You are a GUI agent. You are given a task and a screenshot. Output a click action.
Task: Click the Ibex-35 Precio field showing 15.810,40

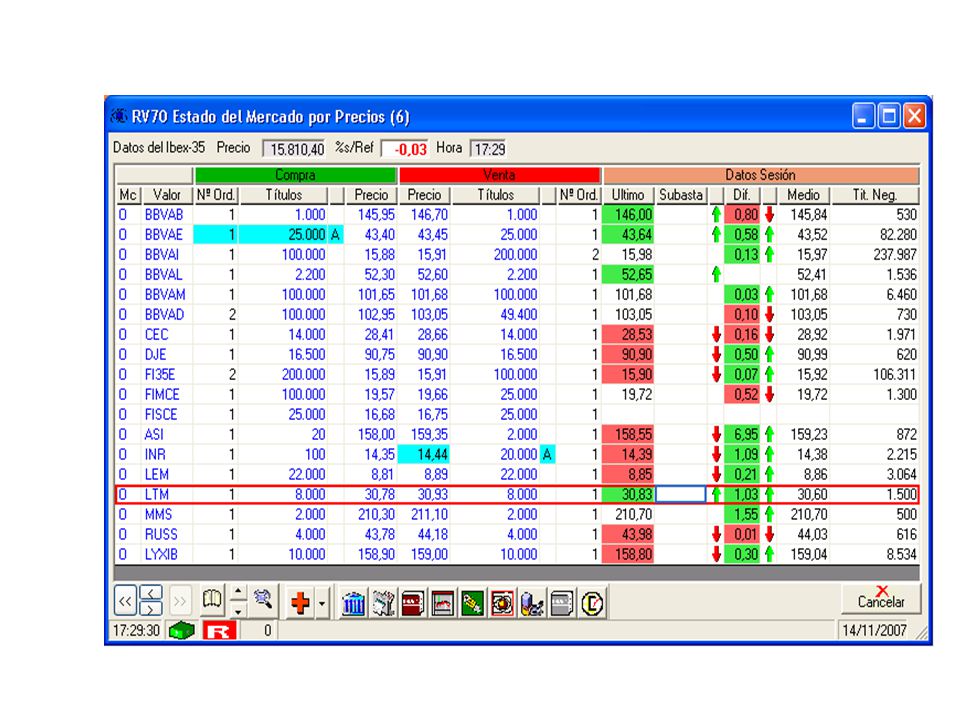294,149
